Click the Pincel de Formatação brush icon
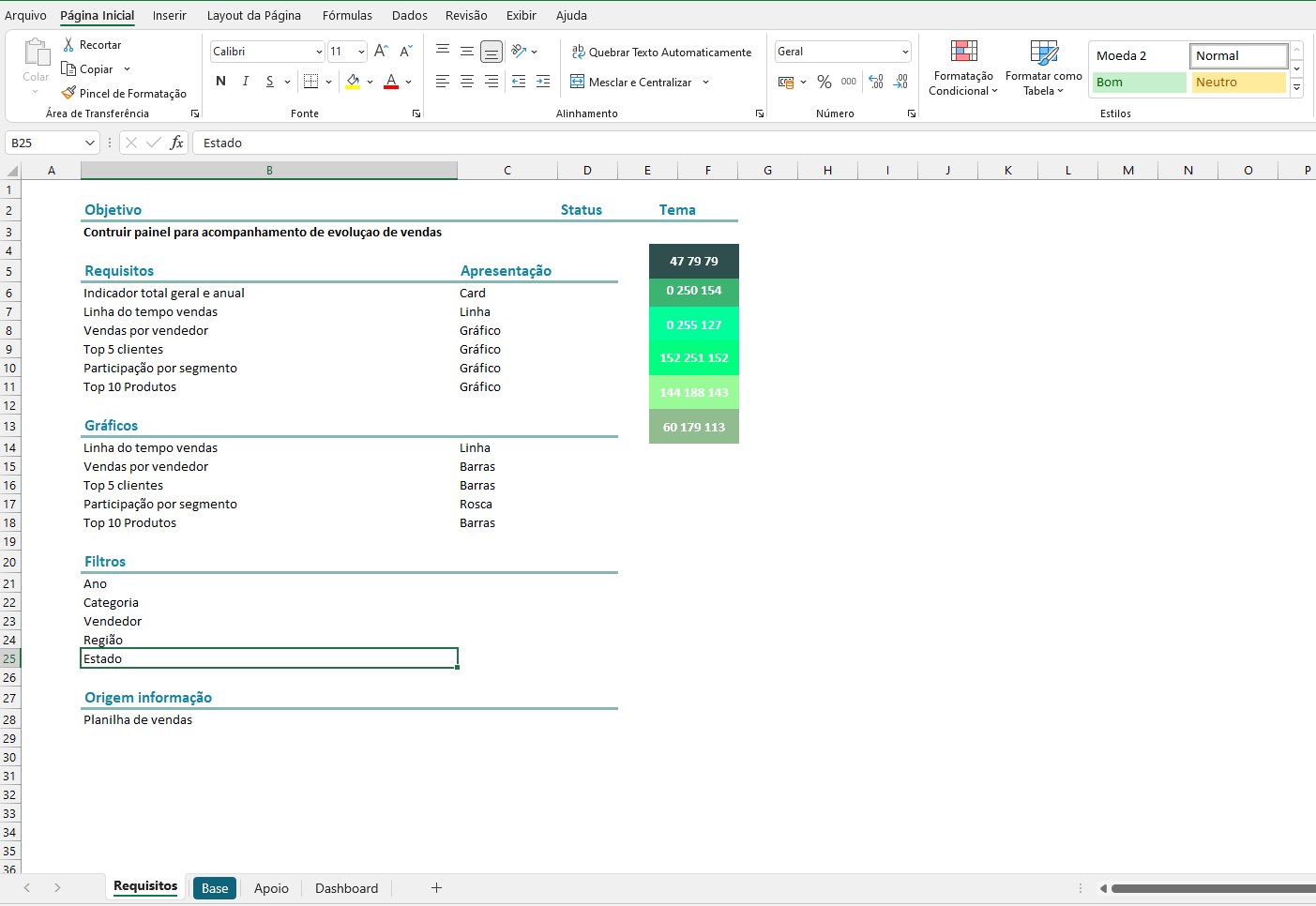The width and height of the screenshot is (1316, 906). click(x=68, y=93)
